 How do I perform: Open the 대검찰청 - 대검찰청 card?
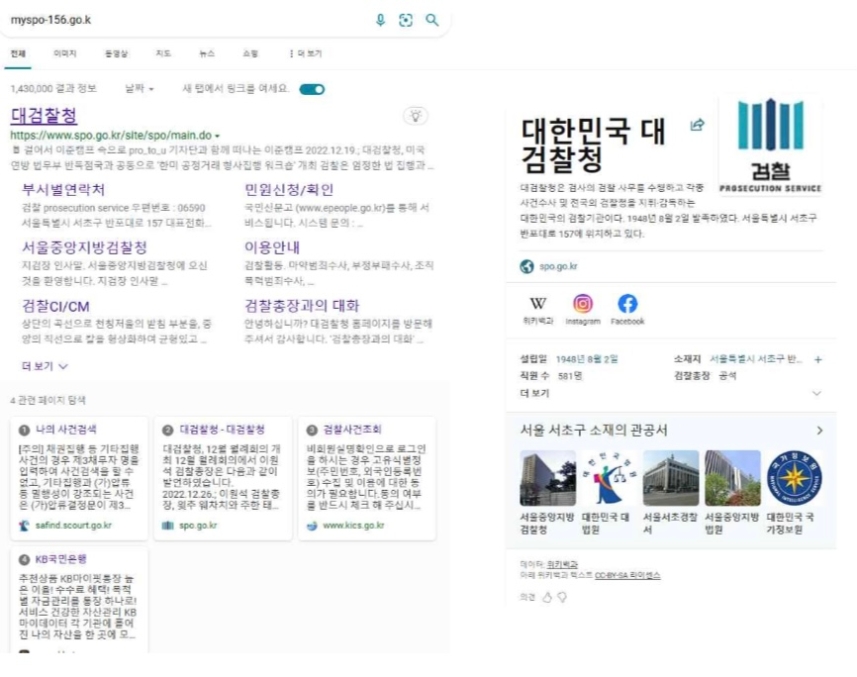click(222, 478)
